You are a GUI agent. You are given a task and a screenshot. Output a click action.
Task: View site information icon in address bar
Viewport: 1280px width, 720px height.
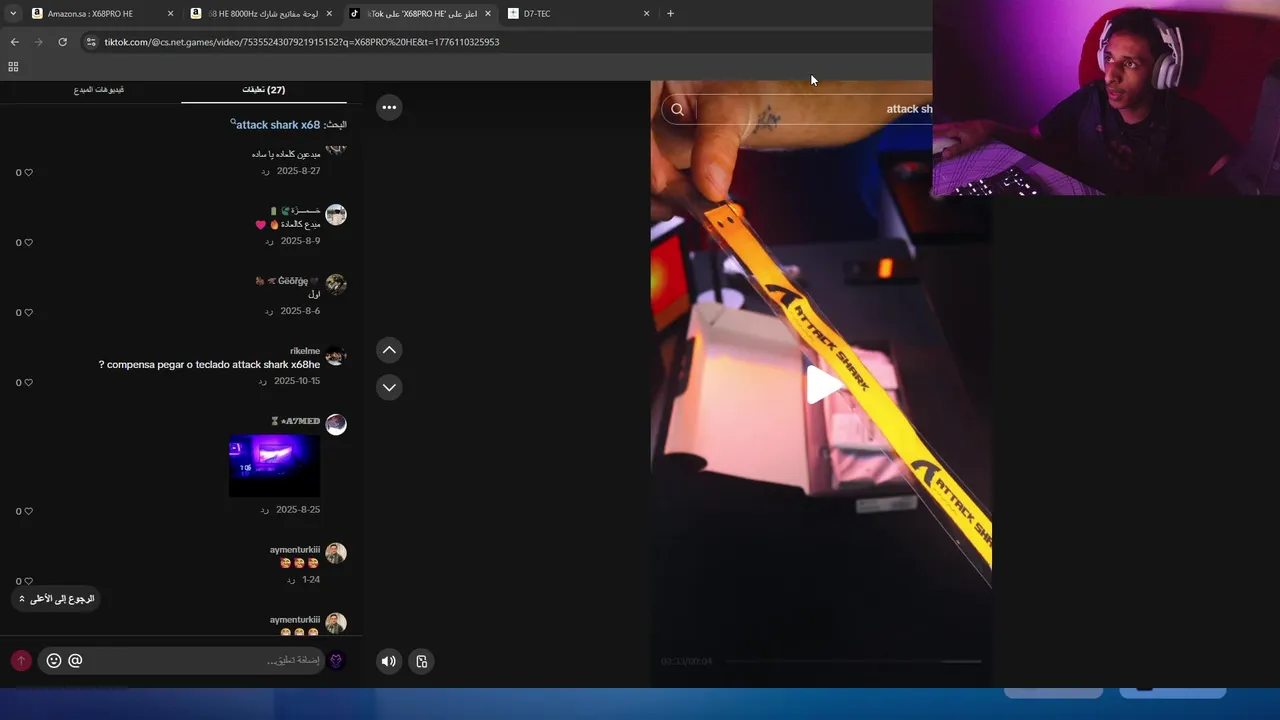pyautogui.click(x=91, y=42)
